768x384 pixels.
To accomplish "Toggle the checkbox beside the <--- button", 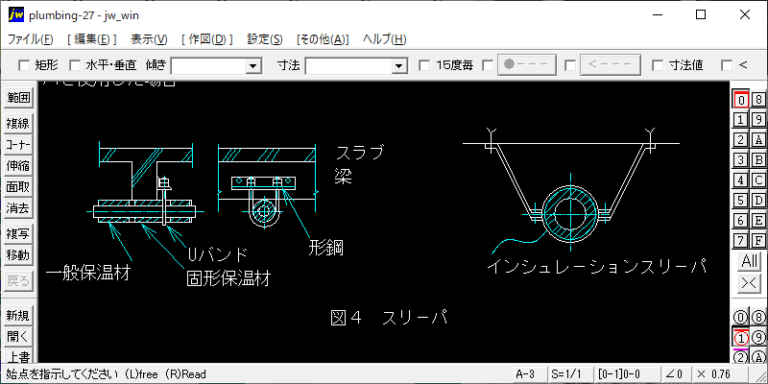I will point(570,65).
